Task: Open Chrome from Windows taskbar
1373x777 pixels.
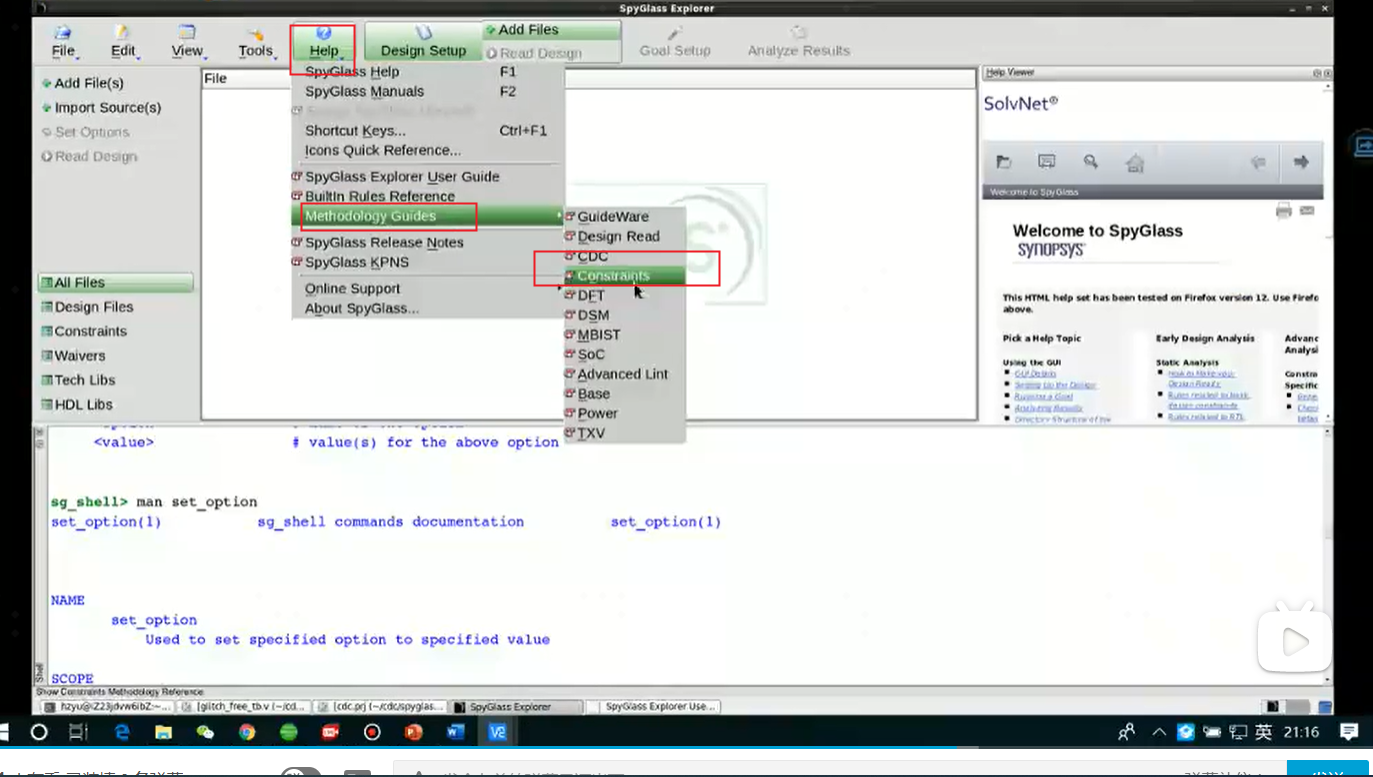Action: 247,732
